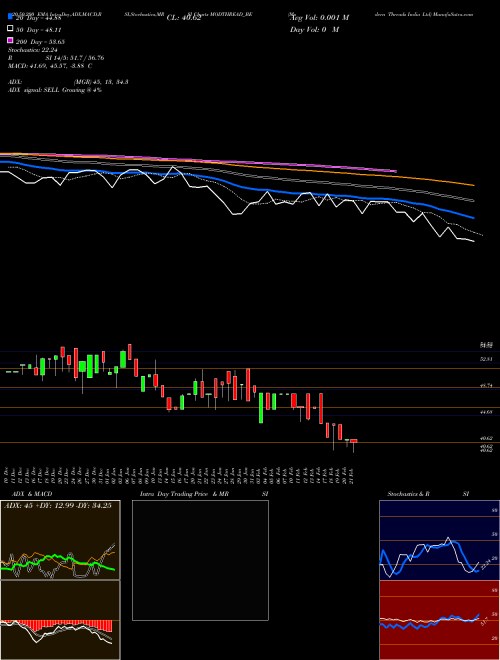Open the red RSI mini chart
Image resolution: width=500 pixels, height=660 pixels.
439,620
